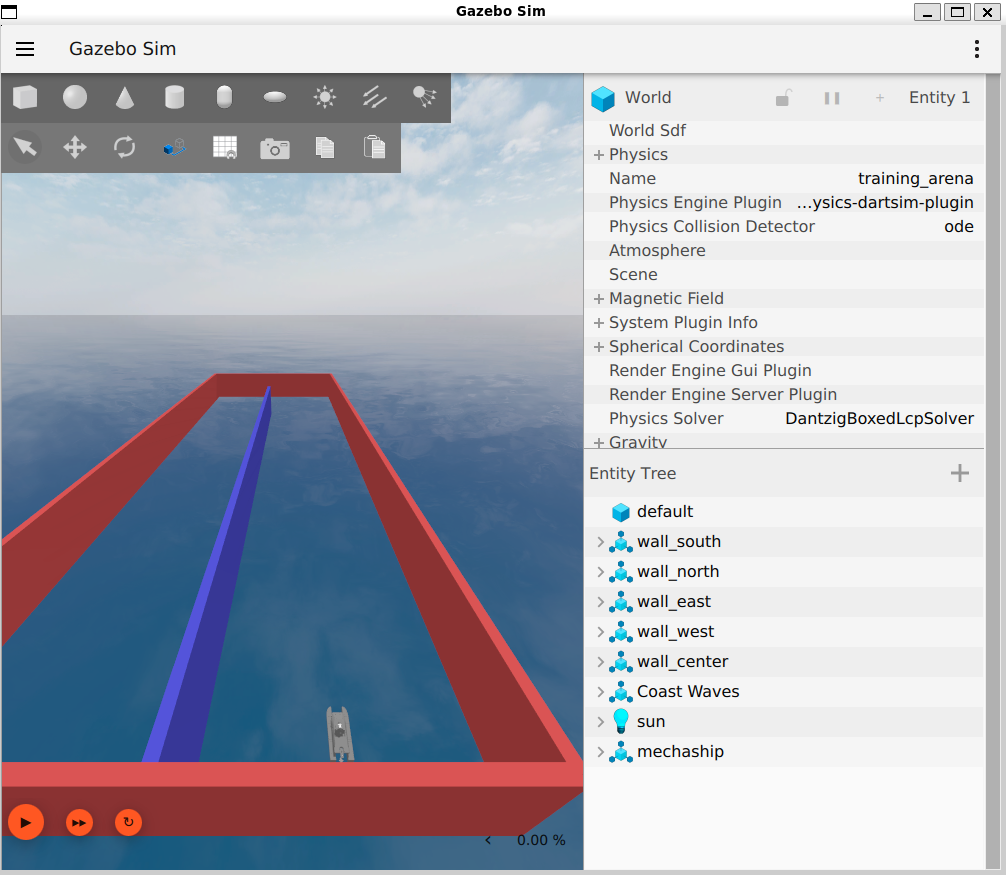Activate the translate mode tool

(75, 147)
